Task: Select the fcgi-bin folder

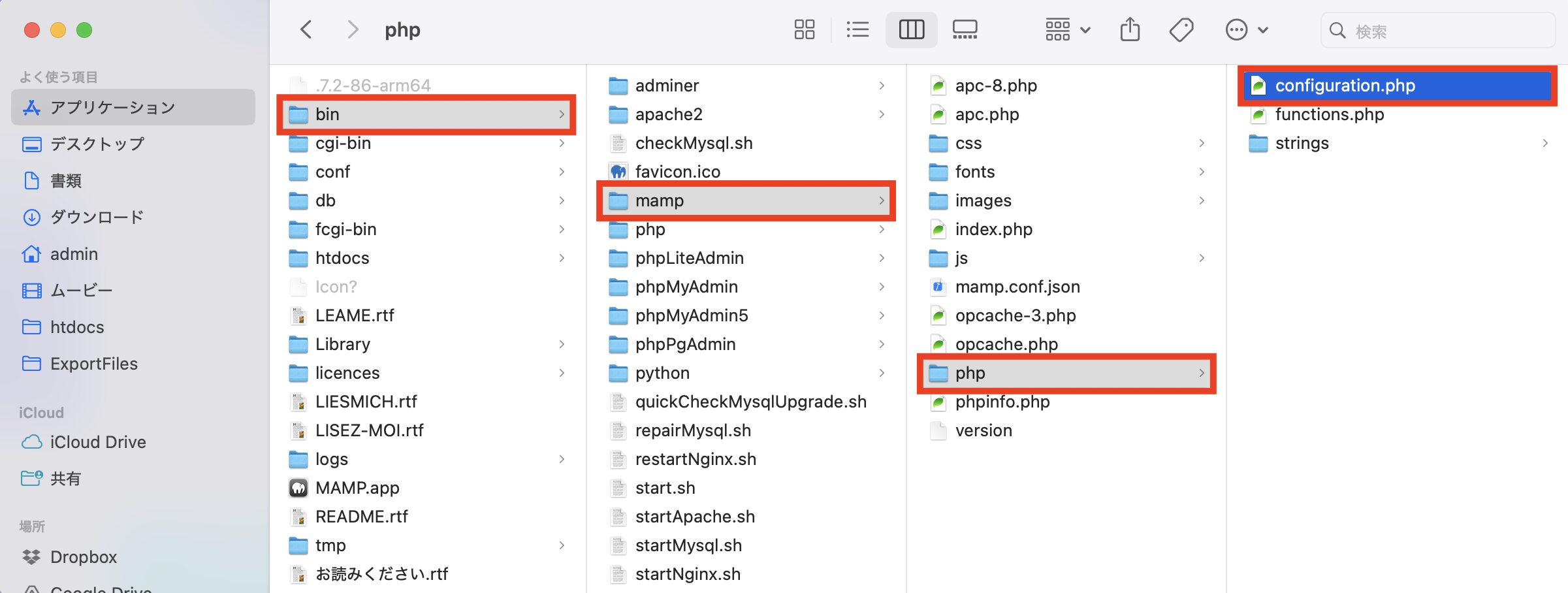Action: (x=427, y=229)
